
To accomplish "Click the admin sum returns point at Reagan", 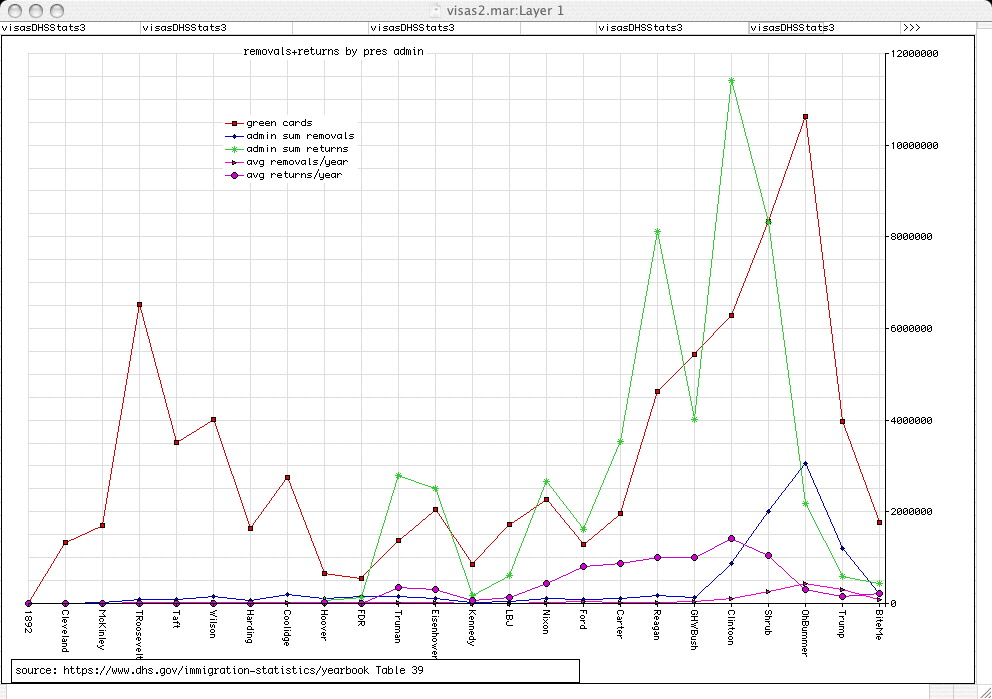I will [x=657, y=231].
